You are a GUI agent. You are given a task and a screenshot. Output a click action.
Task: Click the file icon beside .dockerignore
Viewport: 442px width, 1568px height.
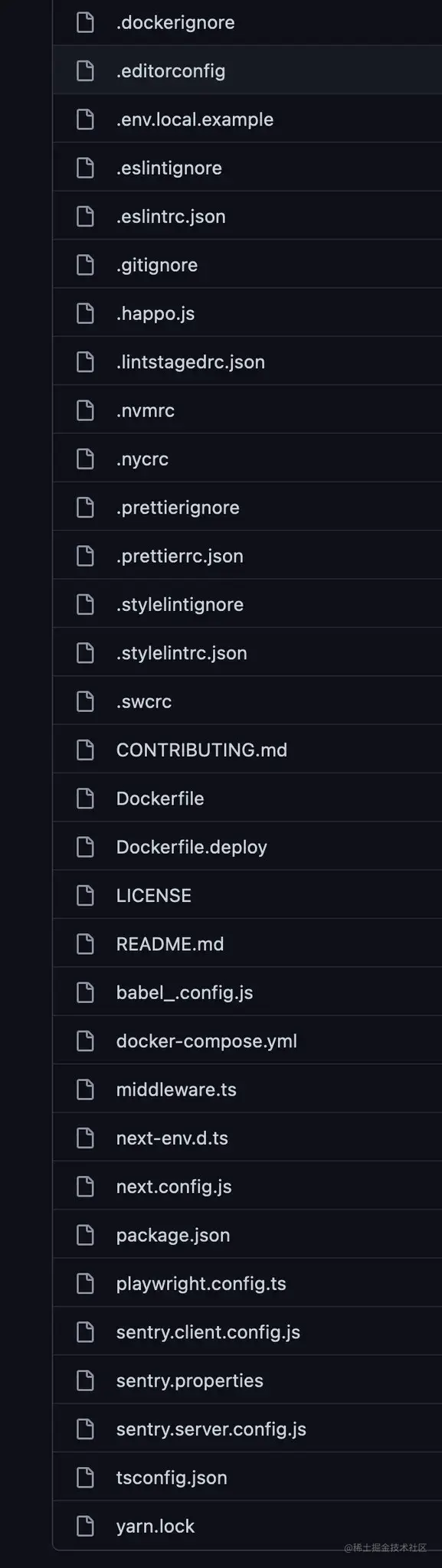point(86,22)
